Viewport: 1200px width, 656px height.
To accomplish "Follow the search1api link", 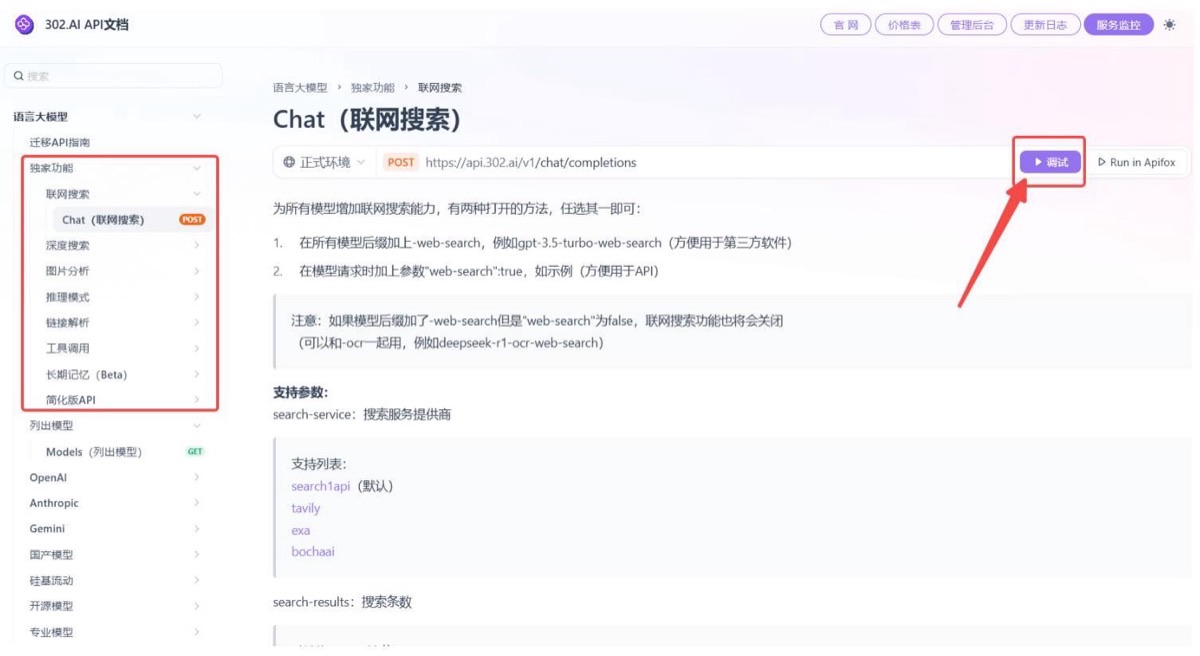I will pos(321,486).
